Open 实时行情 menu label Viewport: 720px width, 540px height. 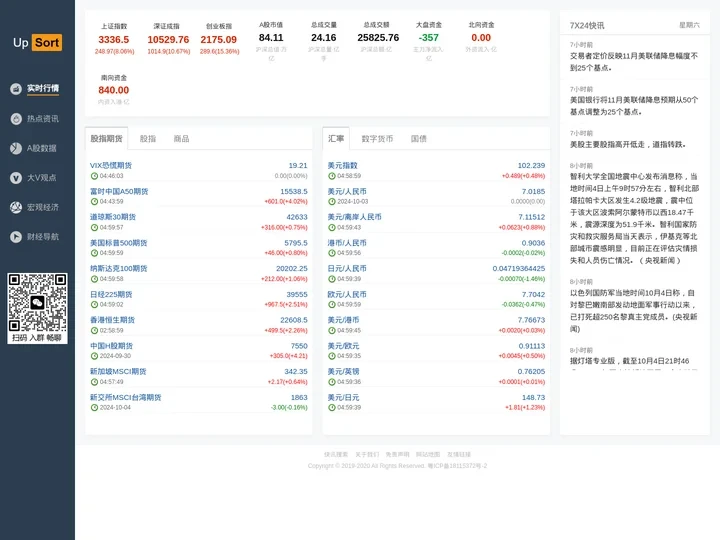[x=43, y=88]
